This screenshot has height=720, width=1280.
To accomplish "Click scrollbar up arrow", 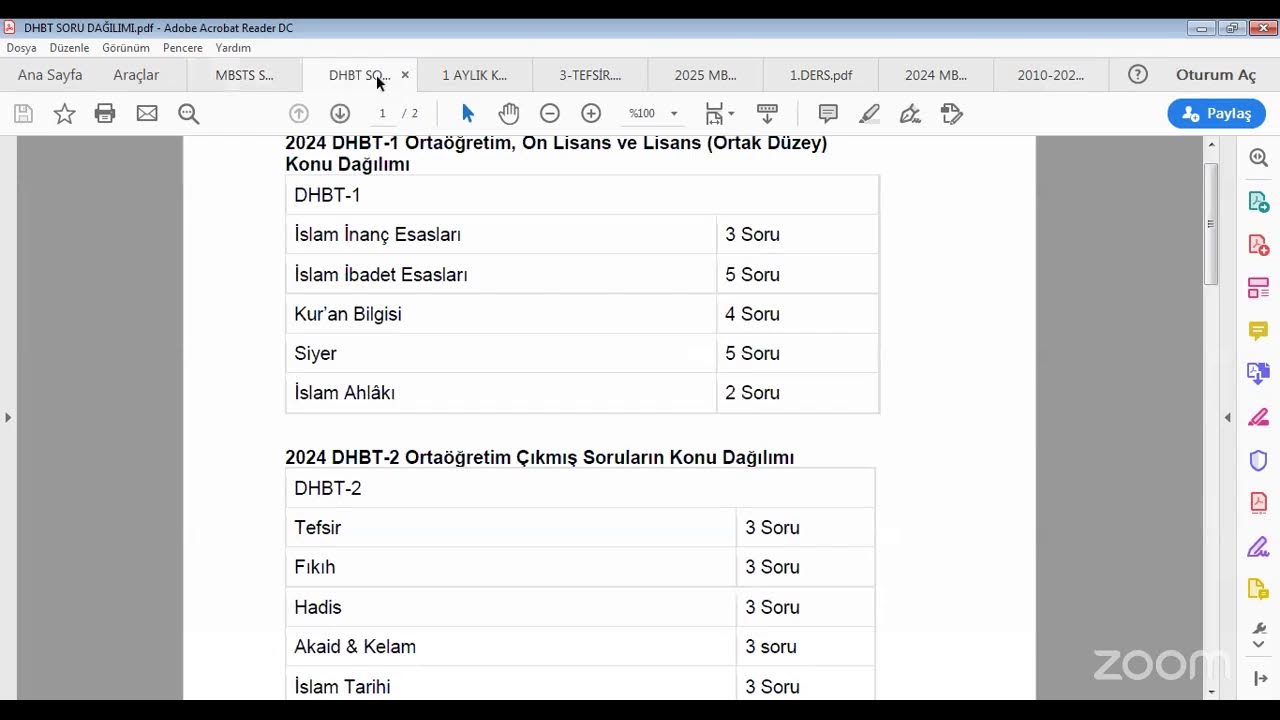I will [1211, 145].
